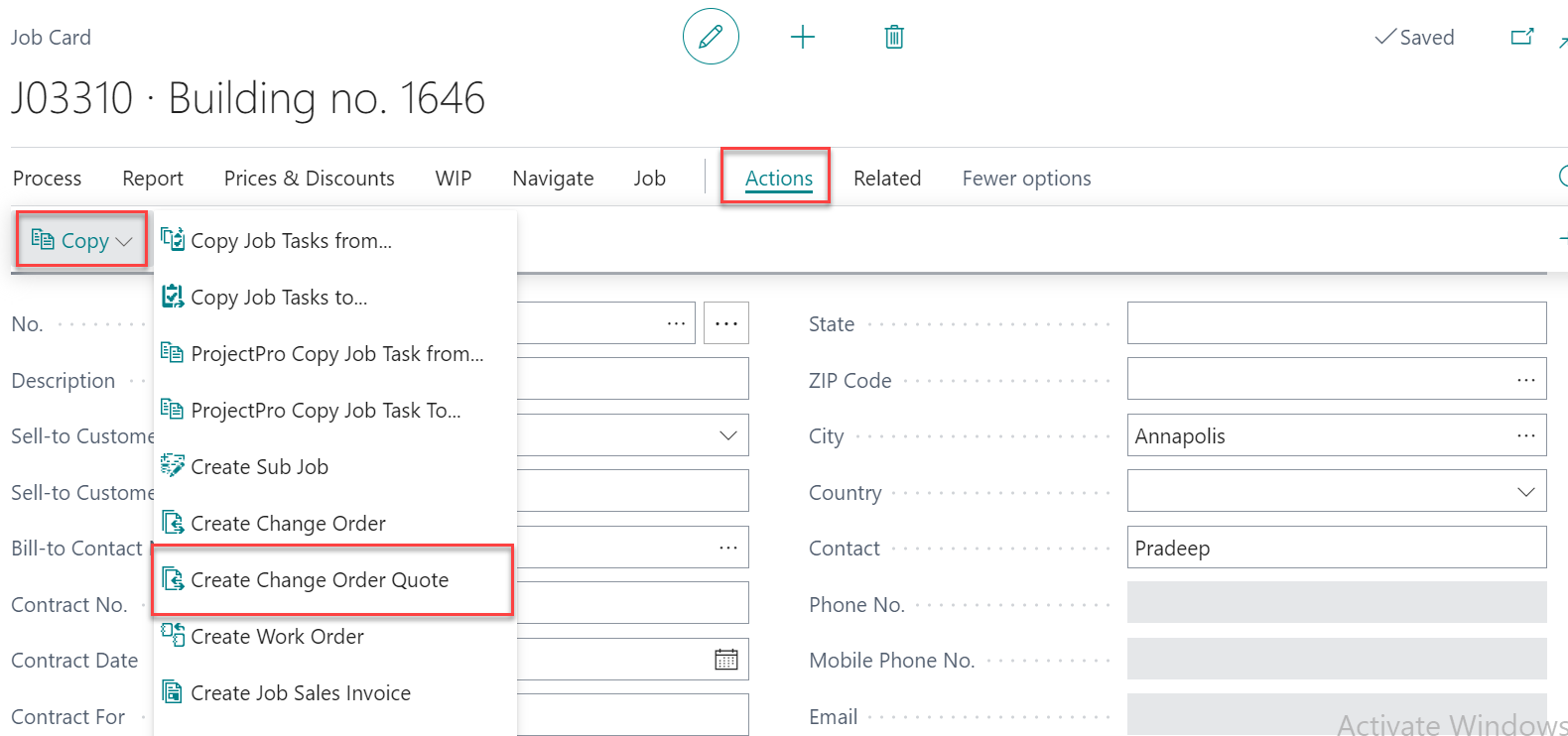Viewport: 1568px width, 736px height.
Task: Choose Create Work Order from menu
Action: [277, 636]
